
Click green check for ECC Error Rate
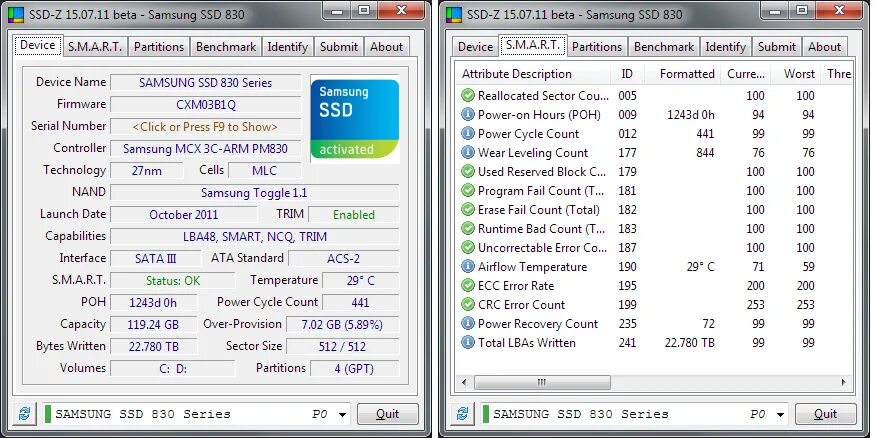pyautogui.click(x=468, y=285)
